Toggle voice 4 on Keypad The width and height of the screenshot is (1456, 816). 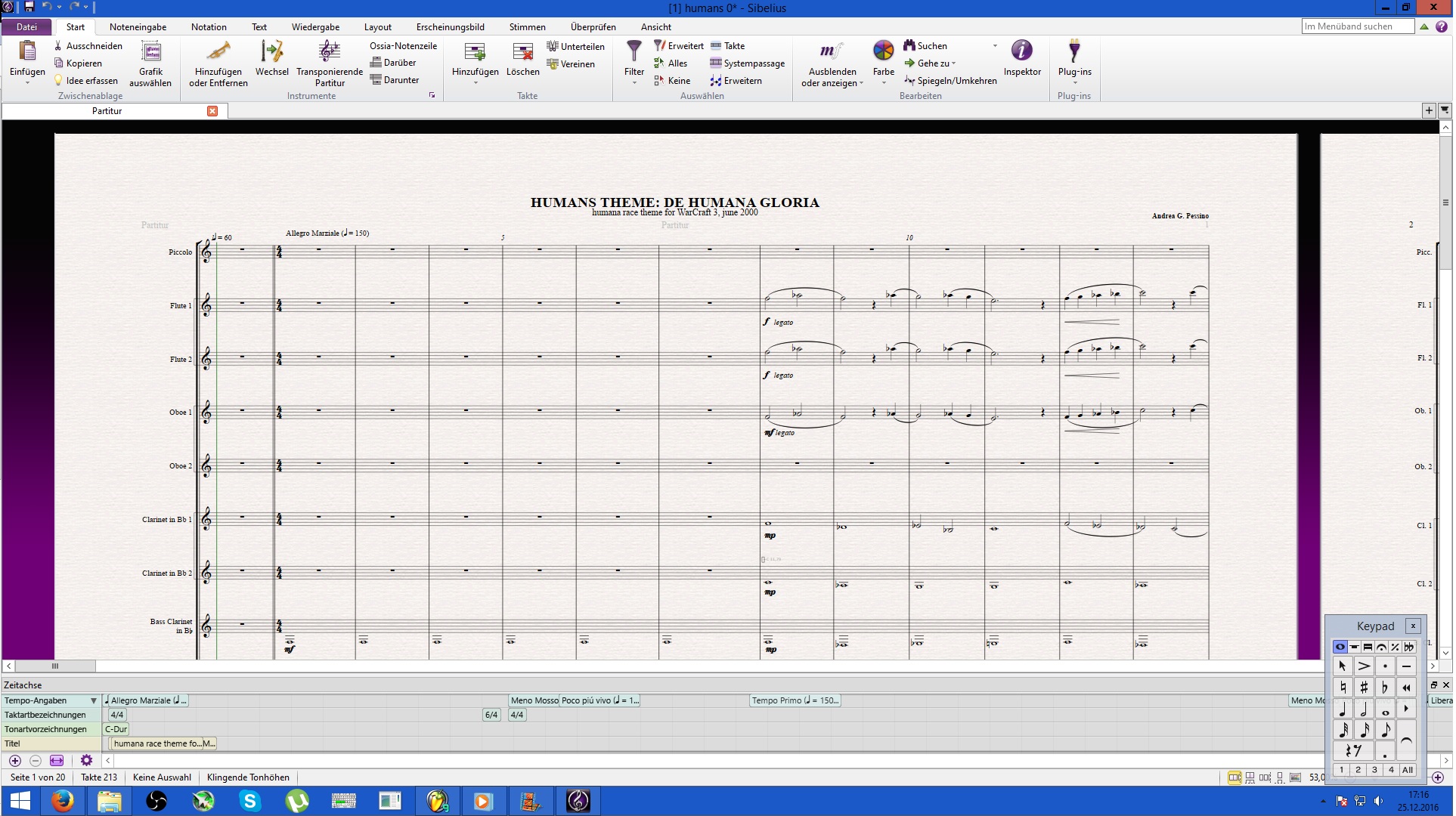(x=1391, y=770)
